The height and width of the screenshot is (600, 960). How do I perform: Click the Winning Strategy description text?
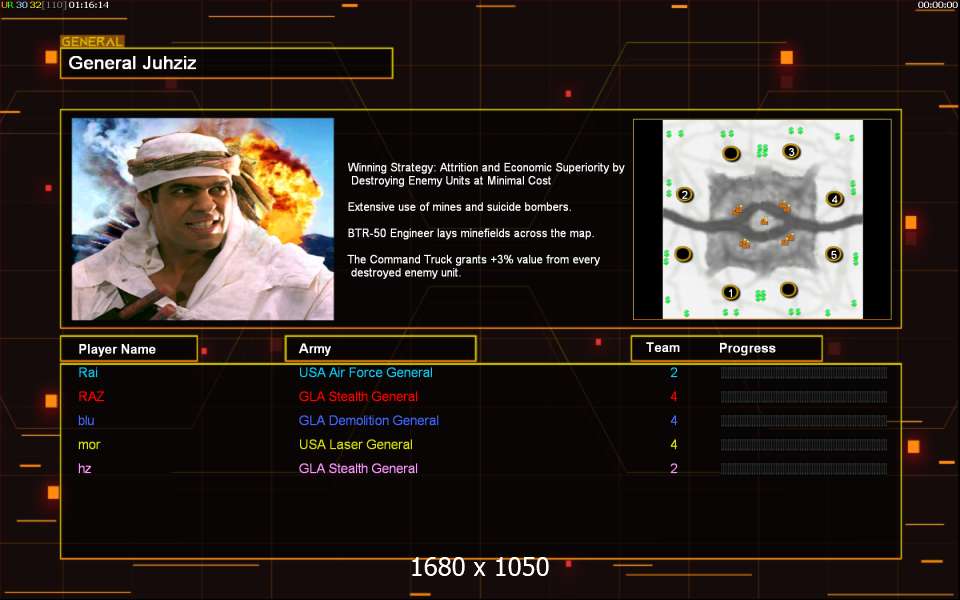(486, 174)
